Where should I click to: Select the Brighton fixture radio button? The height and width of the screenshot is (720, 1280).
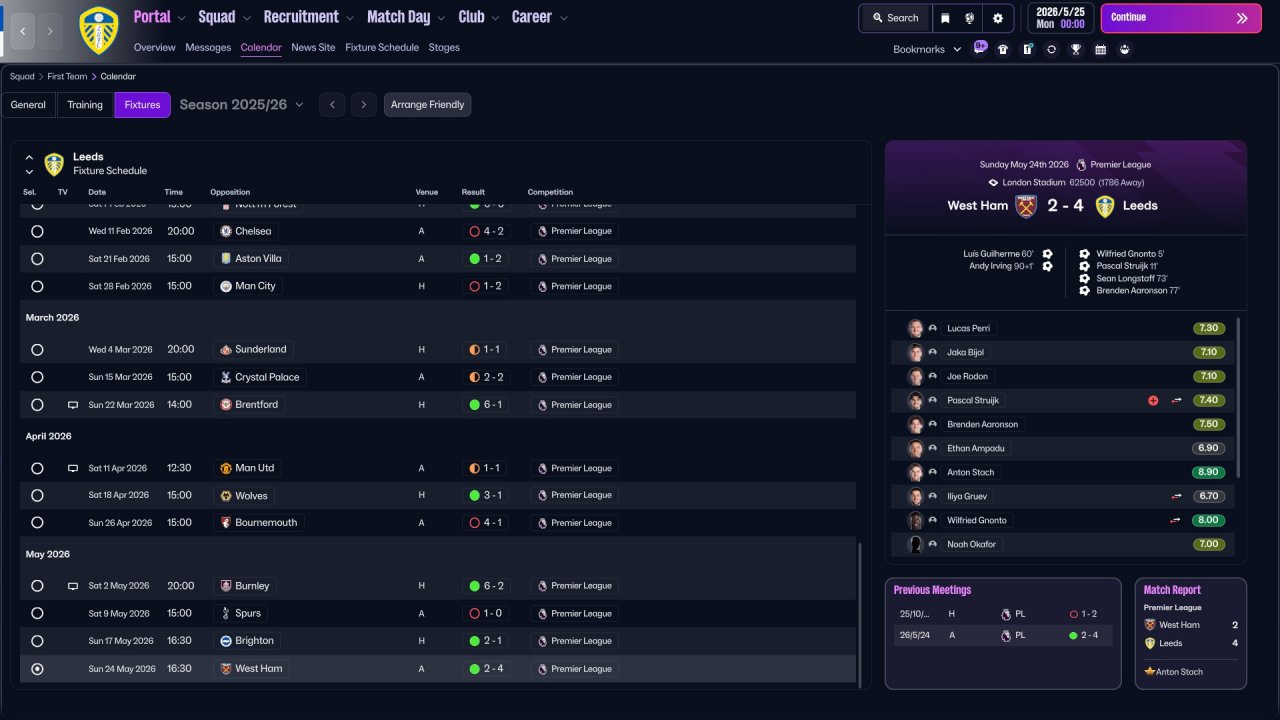click(37, 641)
